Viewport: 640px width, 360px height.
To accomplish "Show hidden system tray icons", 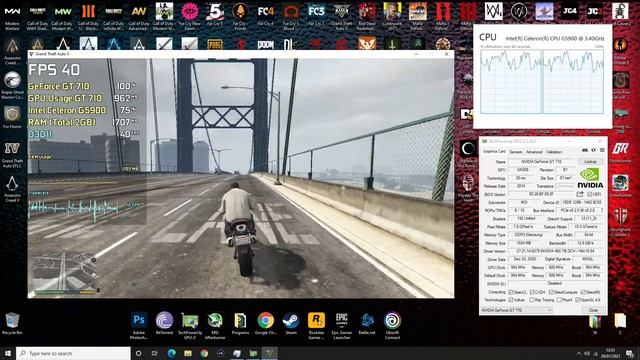I will tap(578, 353).
